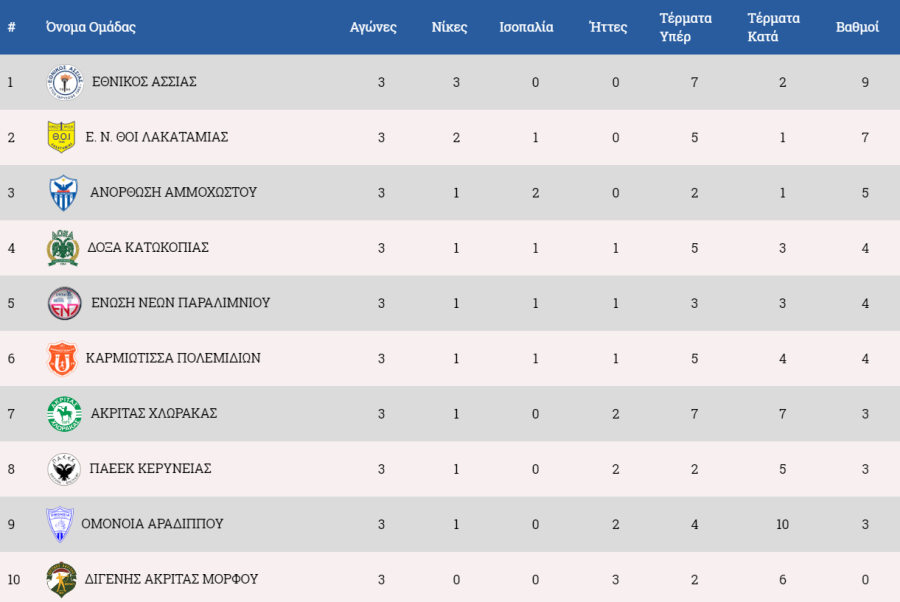Click the ΔΙΓΕΝΗΣ ΑΚΡΙΤΑΣ ΜΟΡΦΟΥ team name
Screen dimensions: 900x602
(172, 579)
